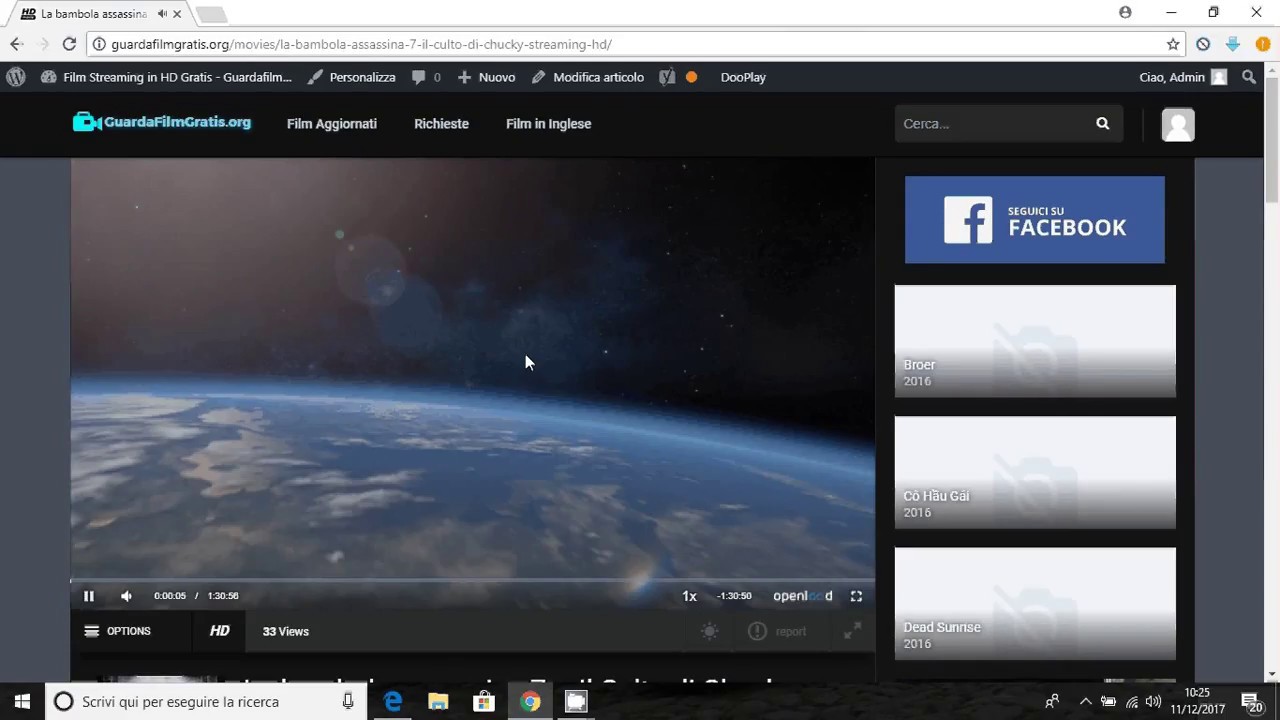Pause the video playback
Image resolution: width=1280 pixels, height=720 pixels.
coord(88,596)
